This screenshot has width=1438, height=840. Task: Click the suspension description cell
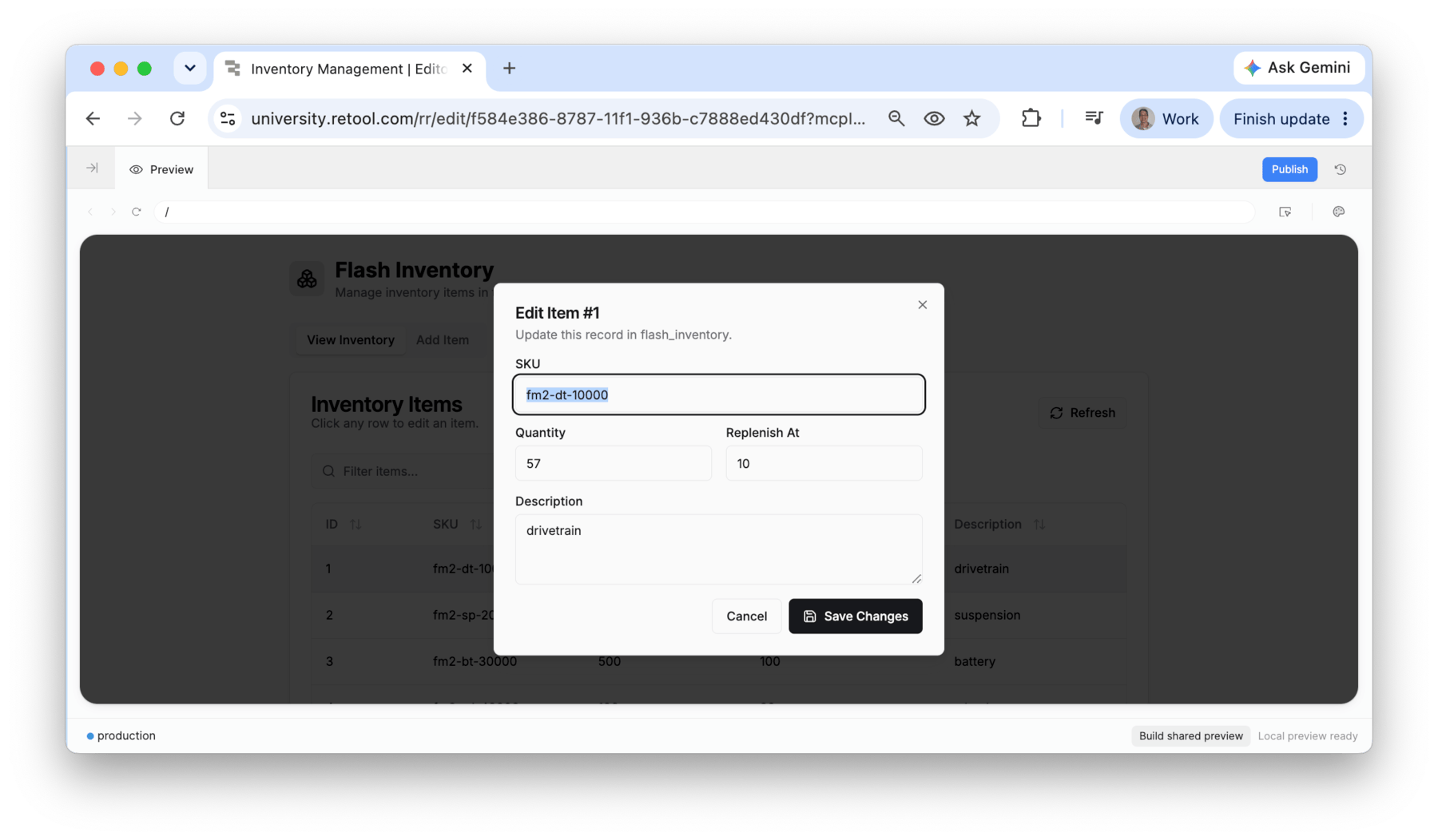click(987, 616)
